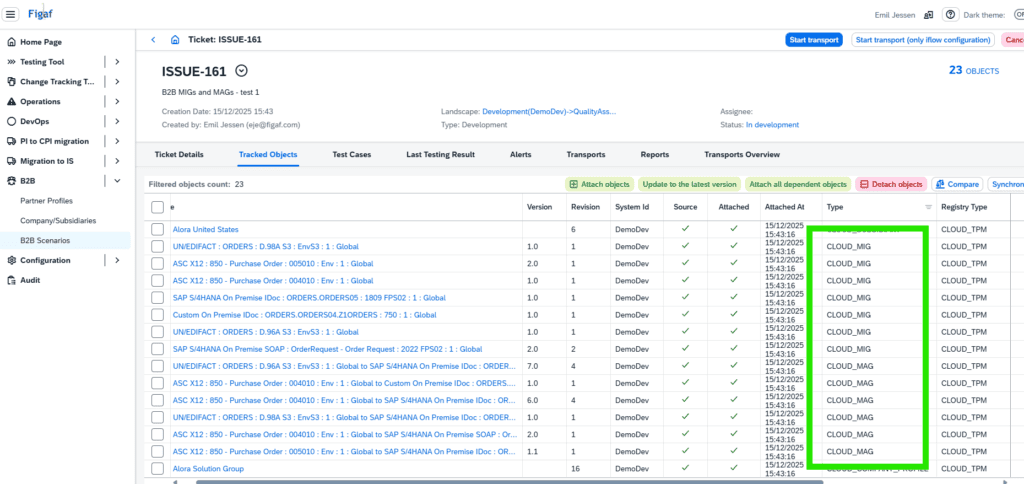The image size is (1024, 484).
Task: Click the horizontal scrollbar under the table
Action: tap(509, 481)
